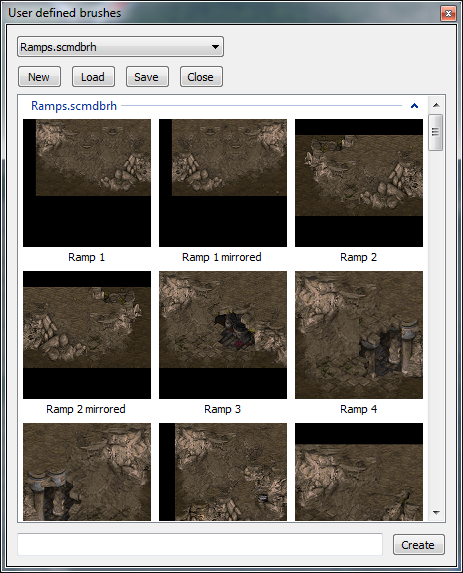463x573 pixels.
Task: Select the Ramp 3 brush thumbnail
Action: pyautogui.click(x=223, y=335)
